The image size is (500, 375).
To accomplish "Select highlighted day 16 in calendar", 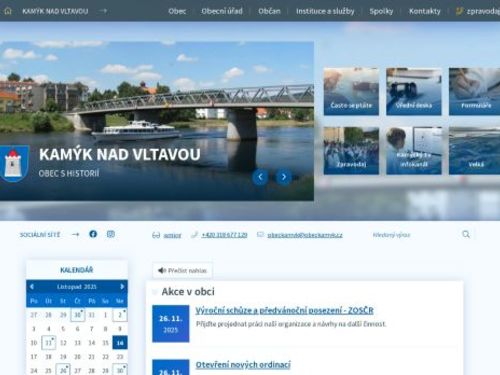I will pyautogui.click(x=120, y=343).
